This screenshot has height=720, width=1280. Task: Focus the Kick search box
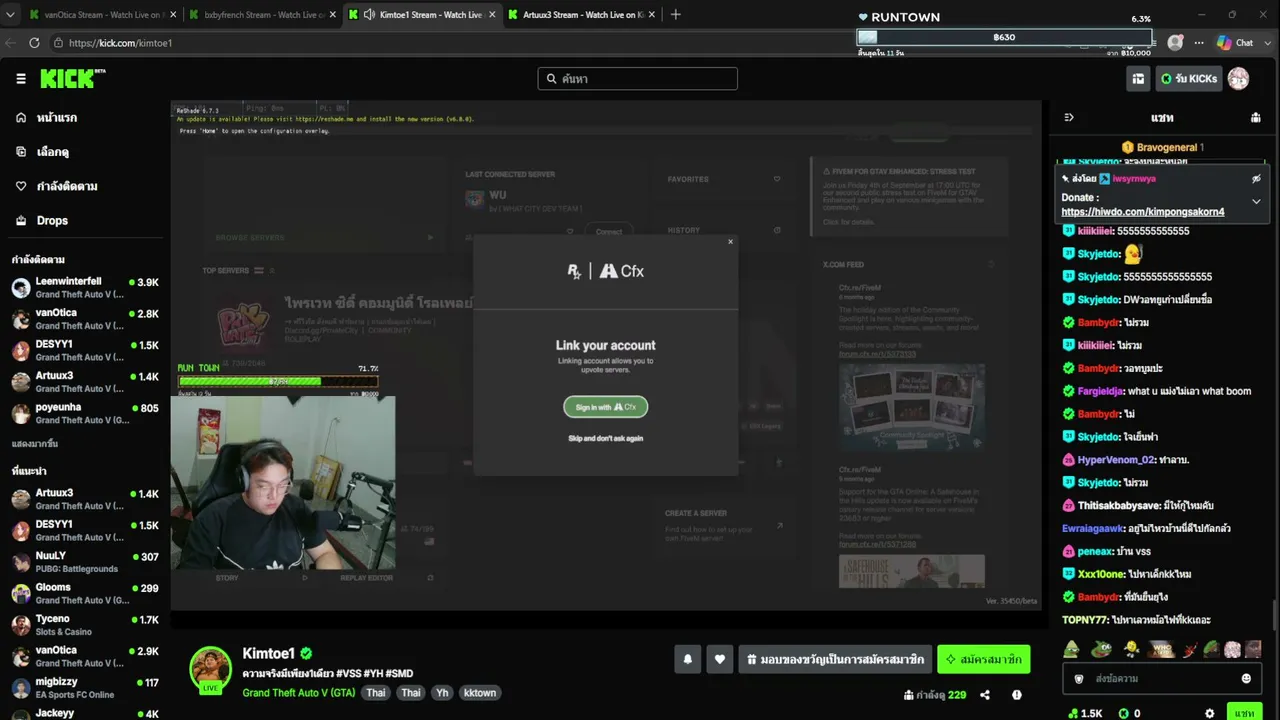tap(638, 79)
